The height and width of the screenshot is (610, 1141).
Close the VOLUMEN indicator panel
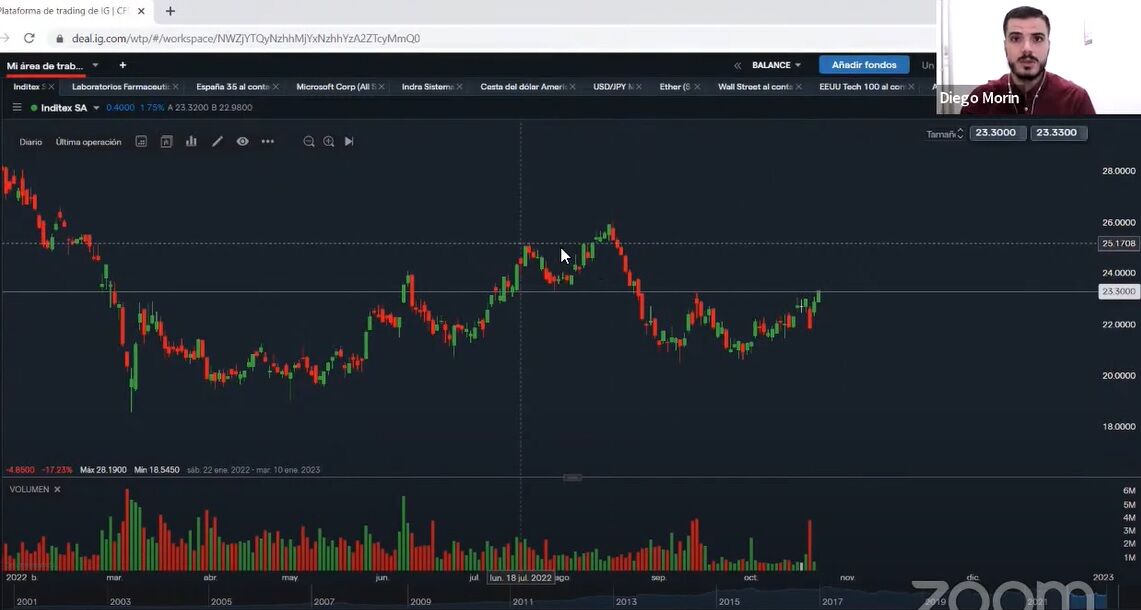click(x=57, y=489)
